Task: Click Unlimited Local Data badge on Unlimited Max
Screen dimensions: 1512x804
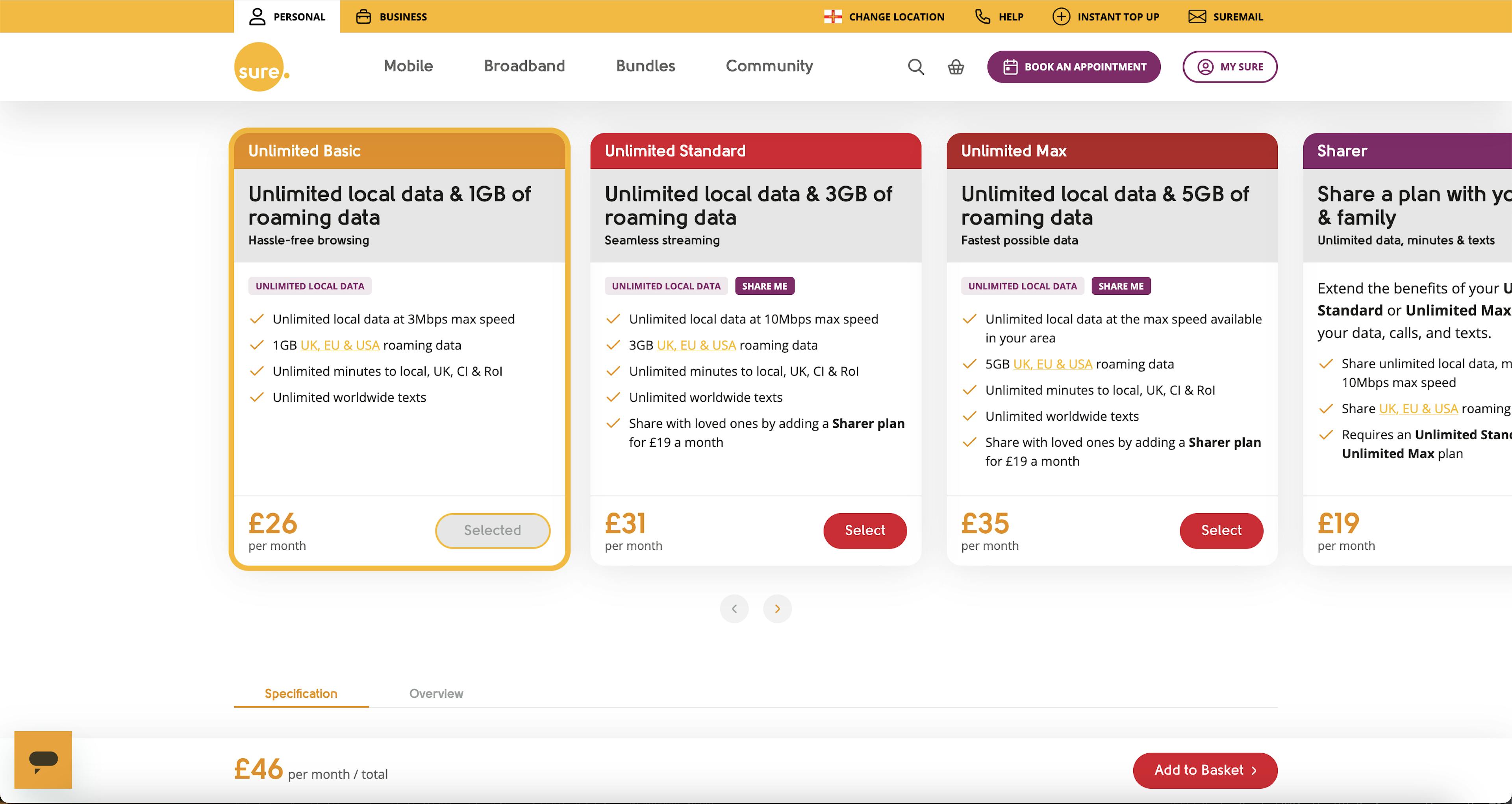Action: (x=1022, y=286)
